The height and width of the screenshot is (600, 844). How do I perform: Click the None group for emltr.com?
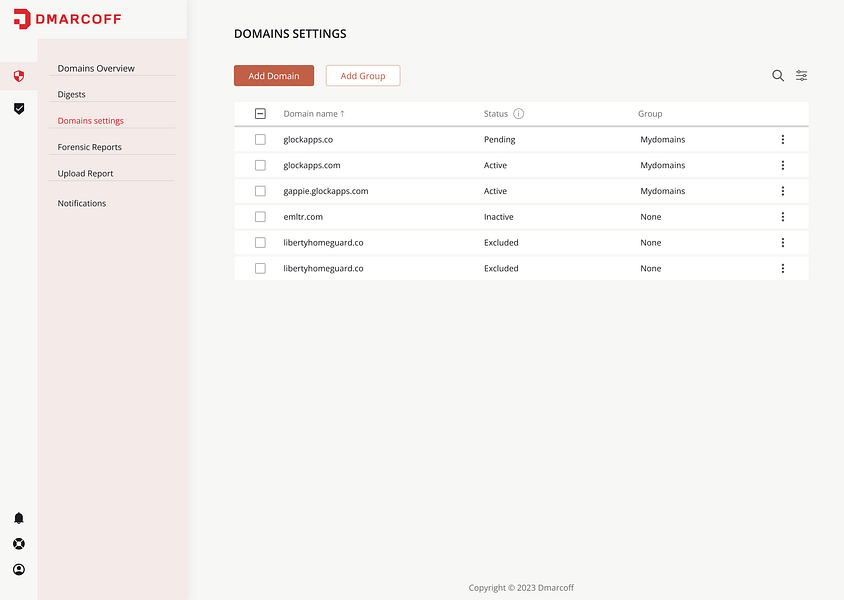coord(651,217)
